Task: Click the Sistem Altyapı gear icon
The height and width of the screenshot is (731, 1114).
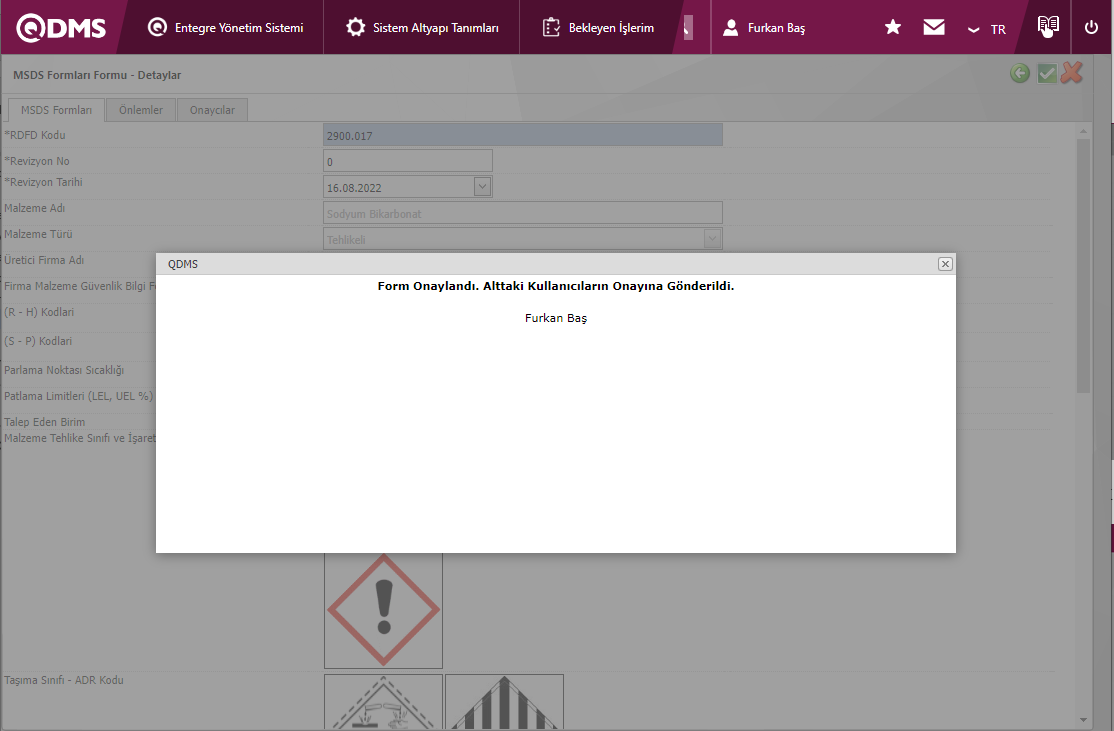Action: pyautogui.click(x=355, y=28)
